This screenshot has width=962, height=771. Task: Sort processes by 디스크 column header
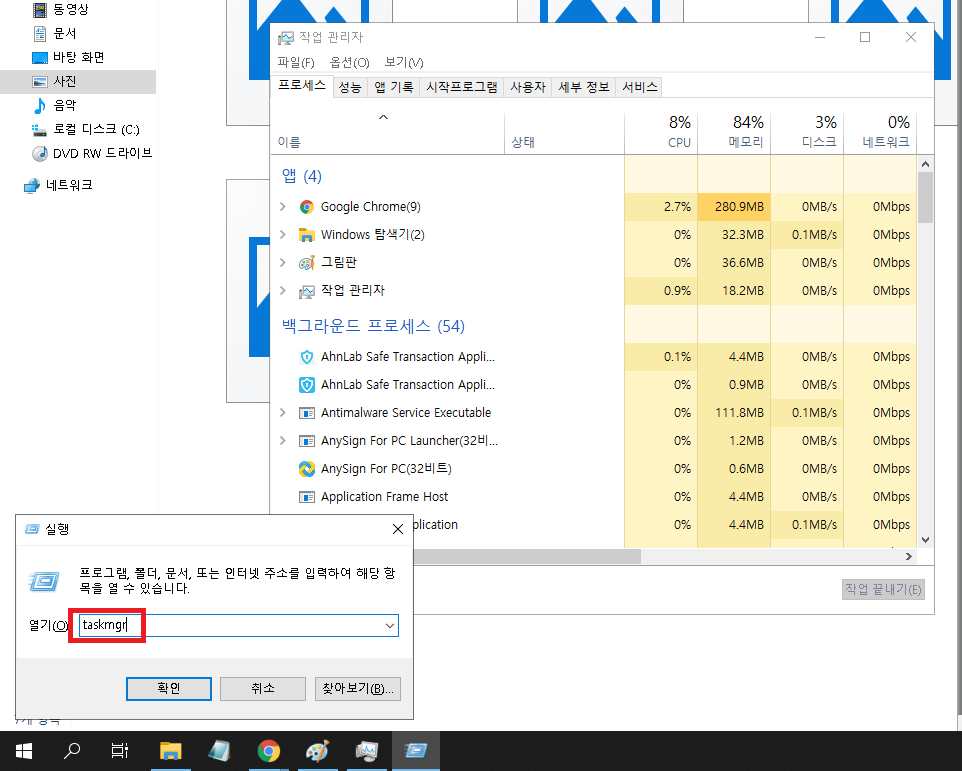click(807, 132)
